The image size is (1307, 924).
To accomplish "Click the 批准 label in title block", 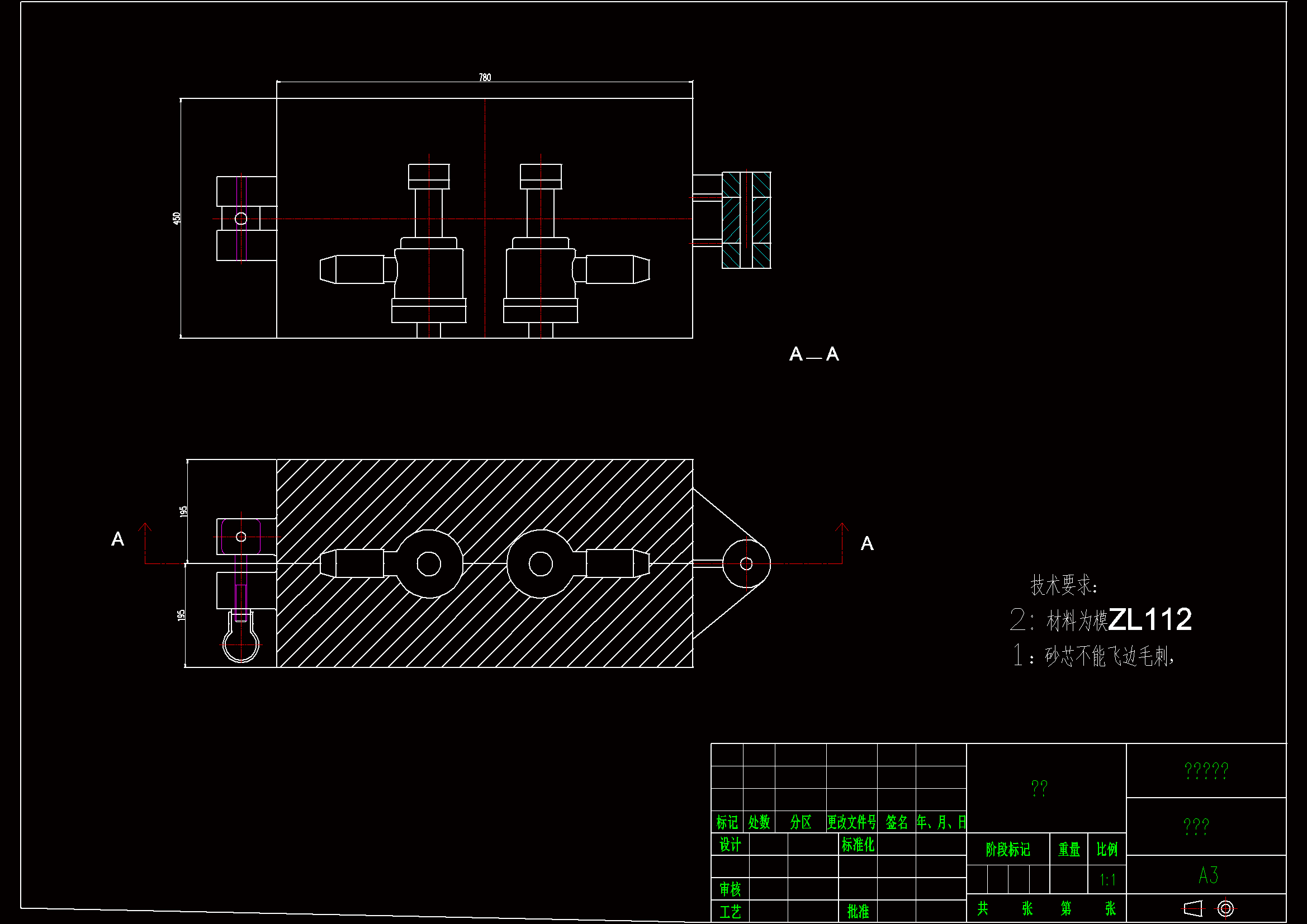I will tap(858, 912).
